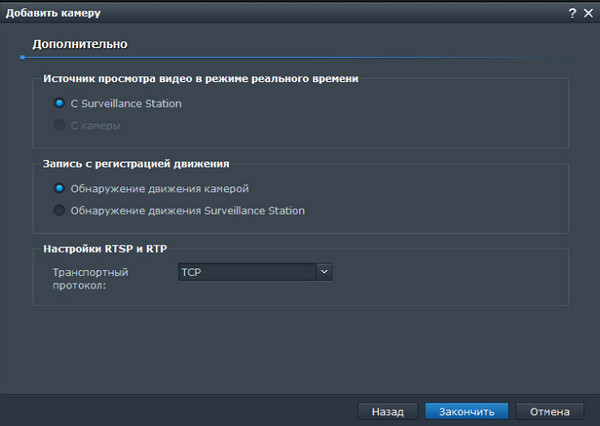Select the 'С Surveillance Station' video source
The height and width of the screenshot is (426, 600).
coord(60,103)
